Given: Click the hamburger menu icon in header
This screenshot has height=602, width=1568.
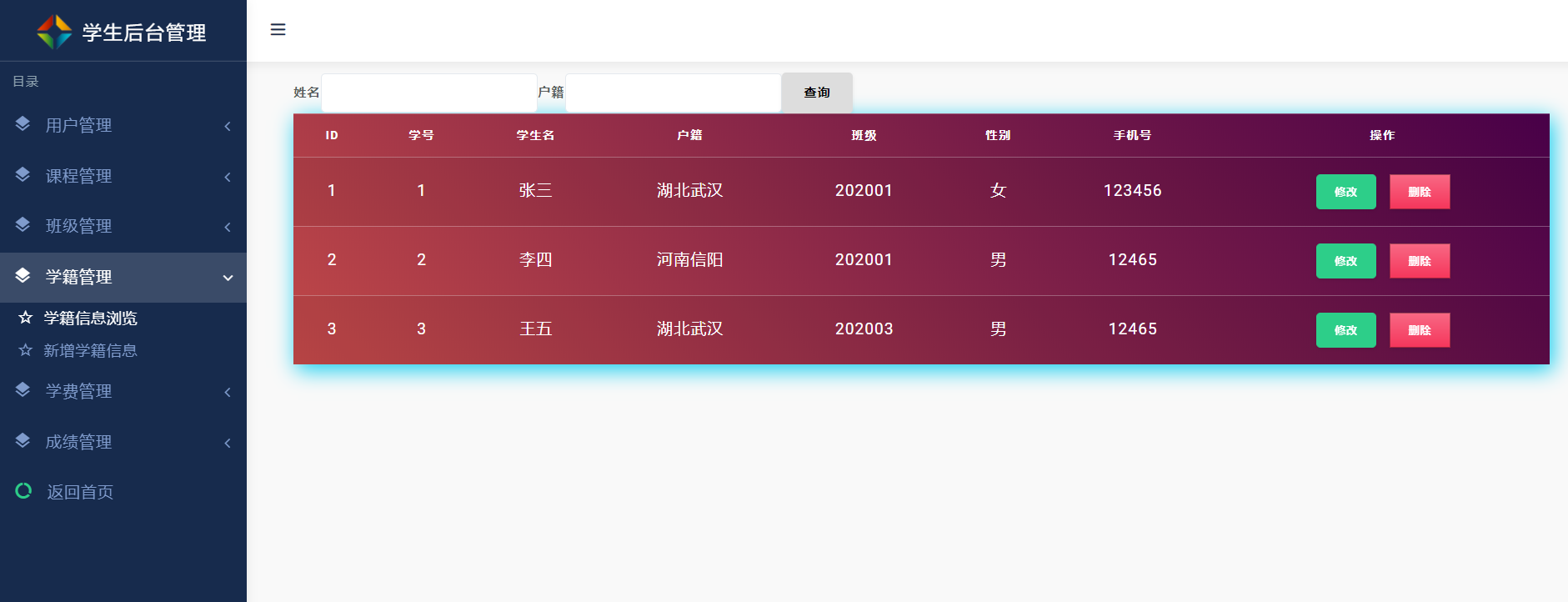Looking at the screenshot, I should 278,30.
